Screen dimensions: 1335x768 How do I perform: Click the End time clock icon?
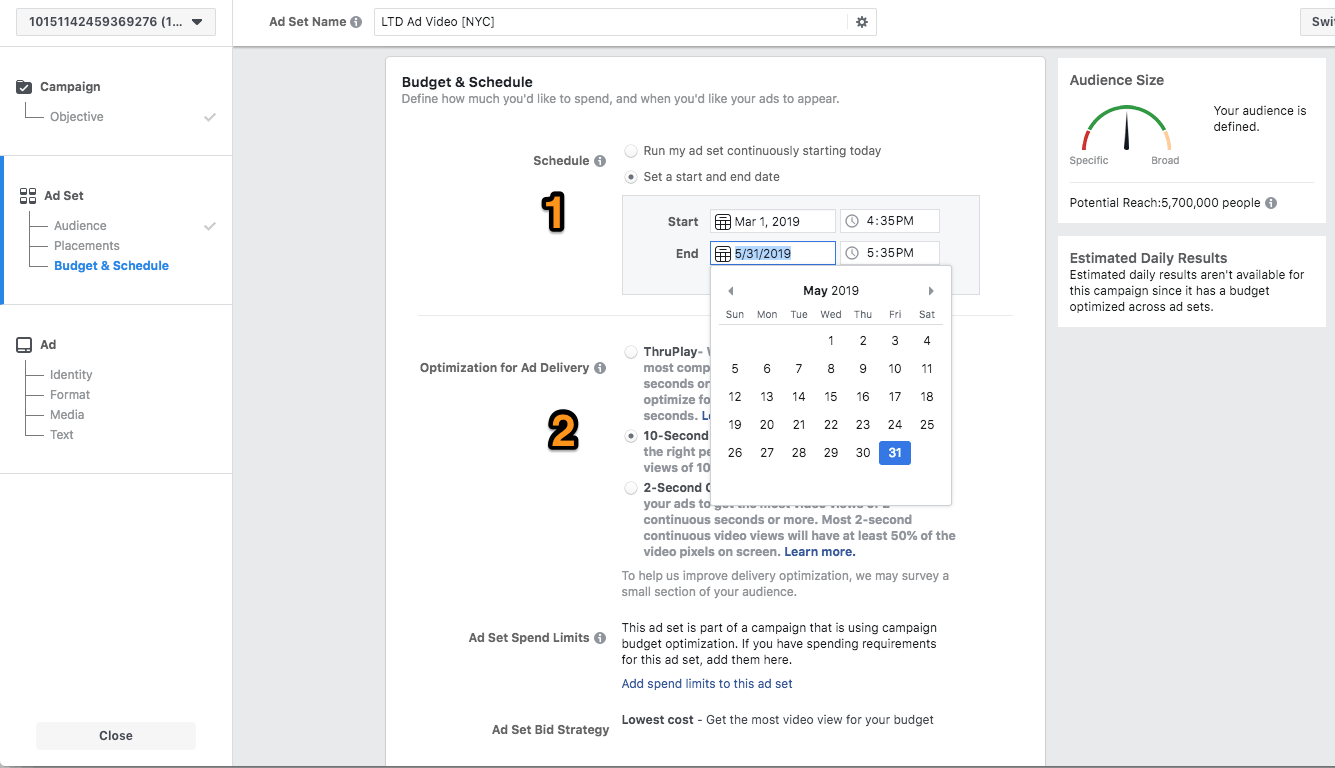coord(852,254)
